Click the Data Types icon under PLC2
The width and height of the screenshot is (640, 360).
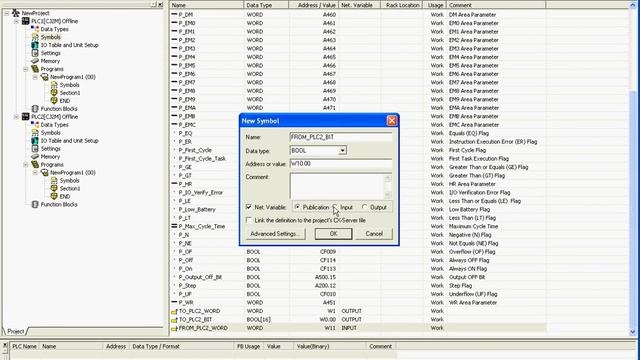(x=35, y=124)
